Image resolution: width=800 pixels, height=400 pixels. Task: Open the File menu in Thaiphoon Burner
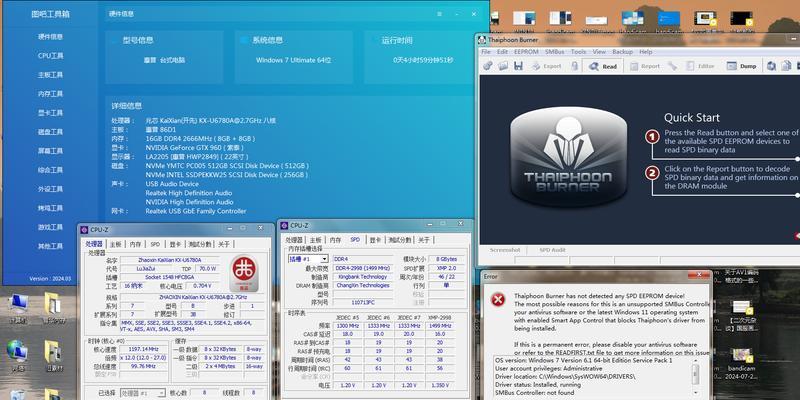[486, 52]
